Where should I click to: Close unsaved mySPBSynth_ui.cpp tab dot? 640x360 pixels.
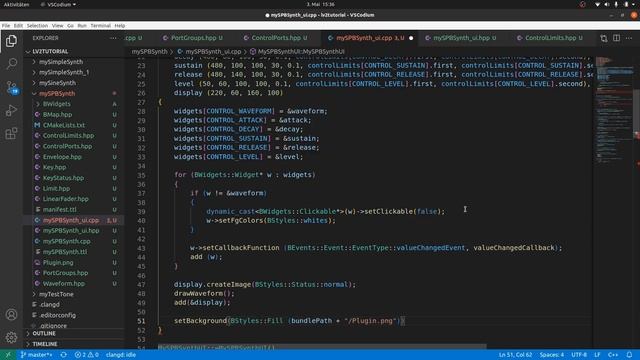coord(411,38)
